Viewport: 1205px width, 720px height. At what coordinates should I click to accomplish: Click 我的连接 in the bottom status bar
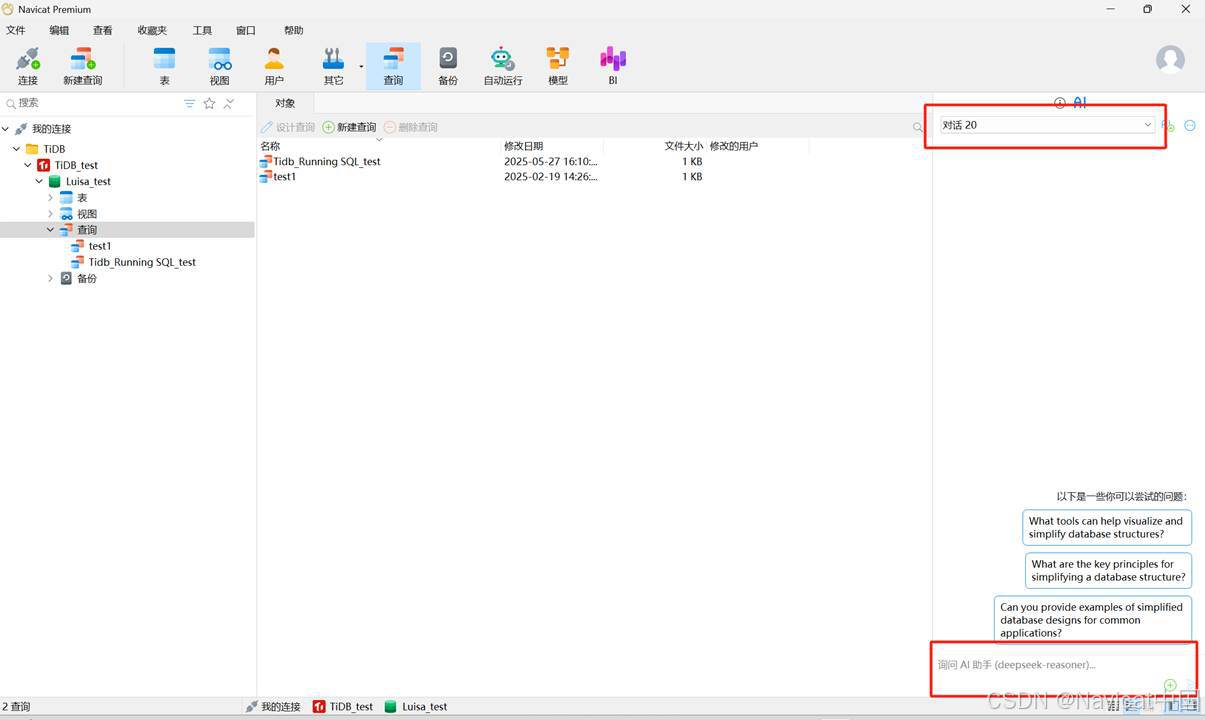(x=273, y=706)
